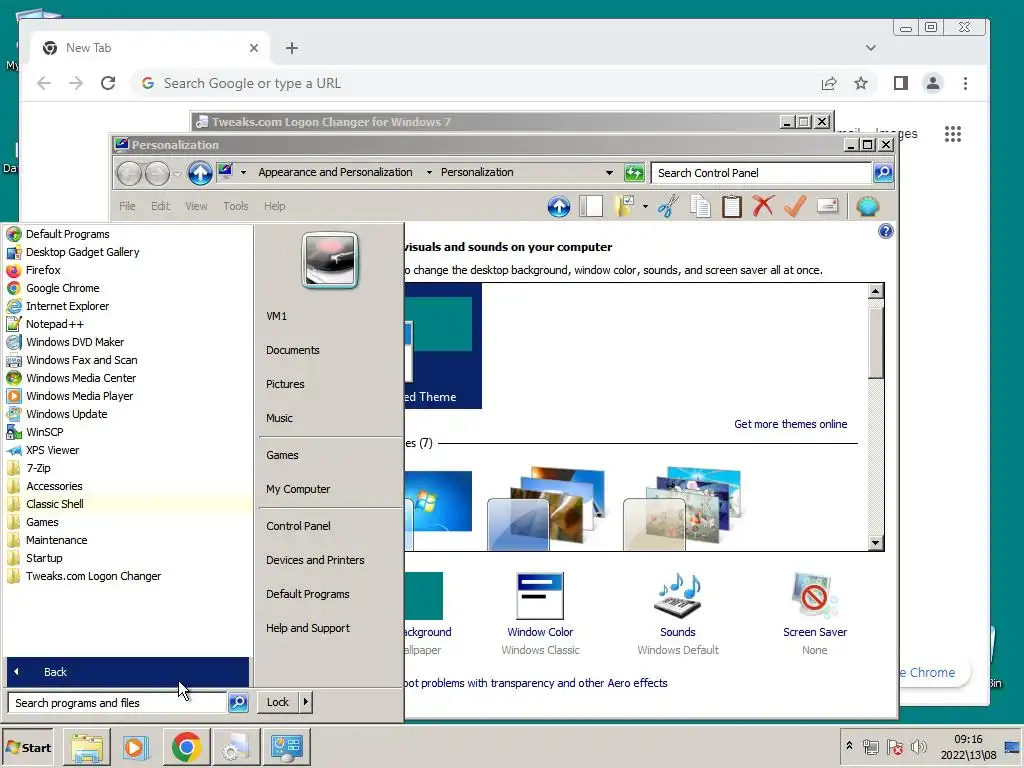
Task: Click the taskbar clock
Action: pos(968,747)
